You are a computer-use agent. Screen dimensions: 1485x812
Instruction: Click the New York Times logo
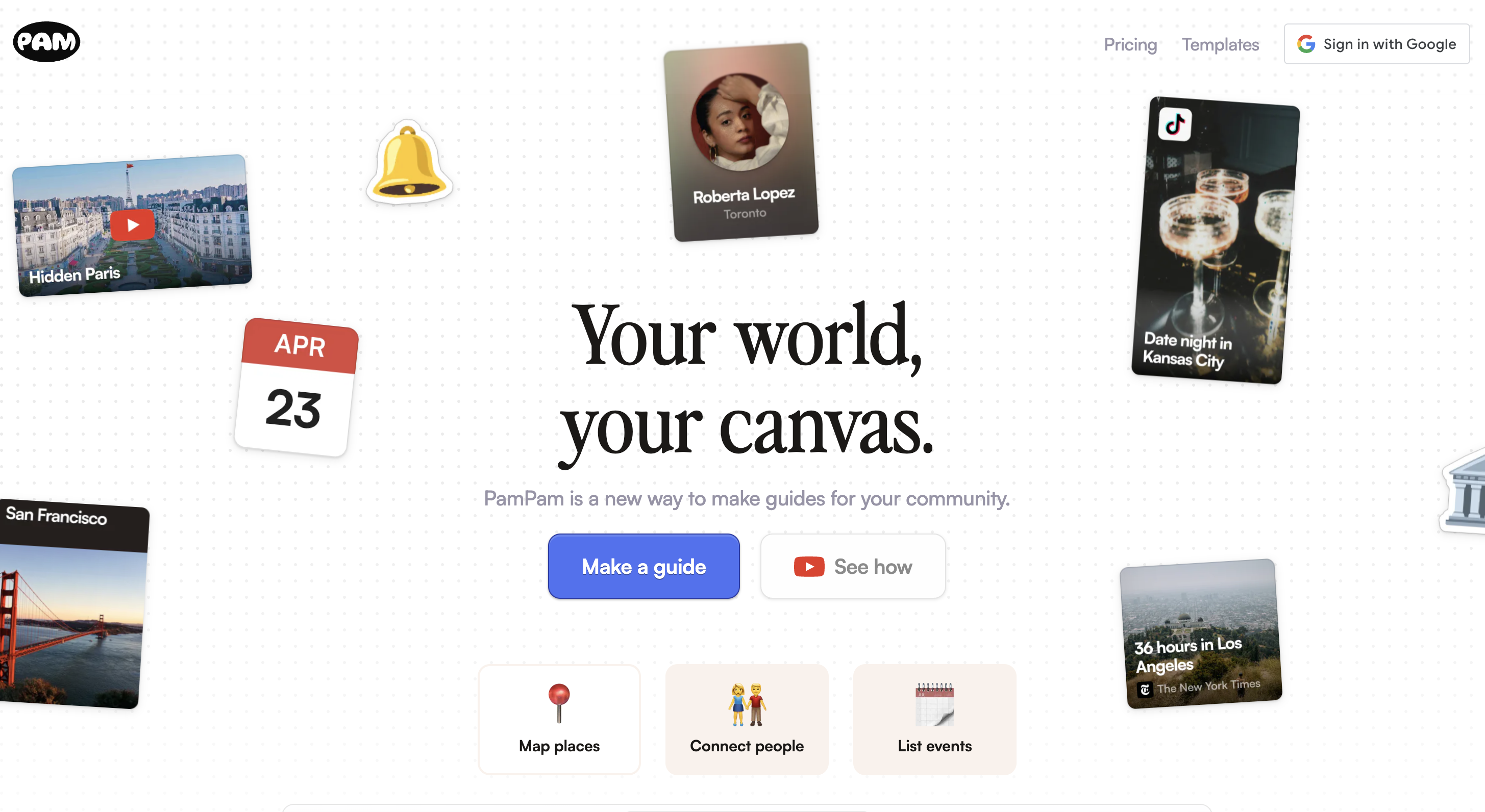tap(1145, 689)
